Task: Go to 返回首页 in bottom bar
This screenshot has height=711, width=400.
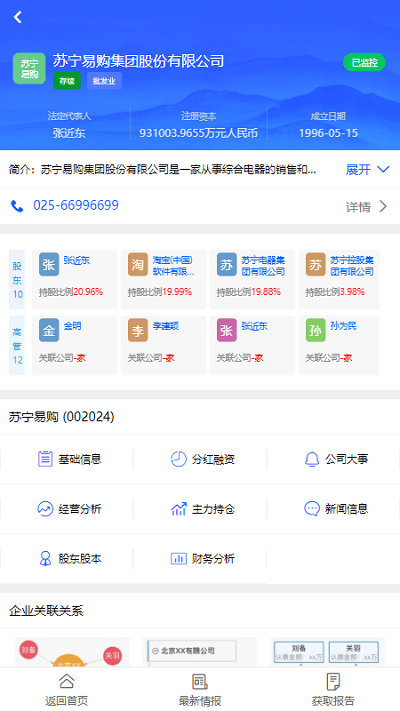Action: (66, 690)
